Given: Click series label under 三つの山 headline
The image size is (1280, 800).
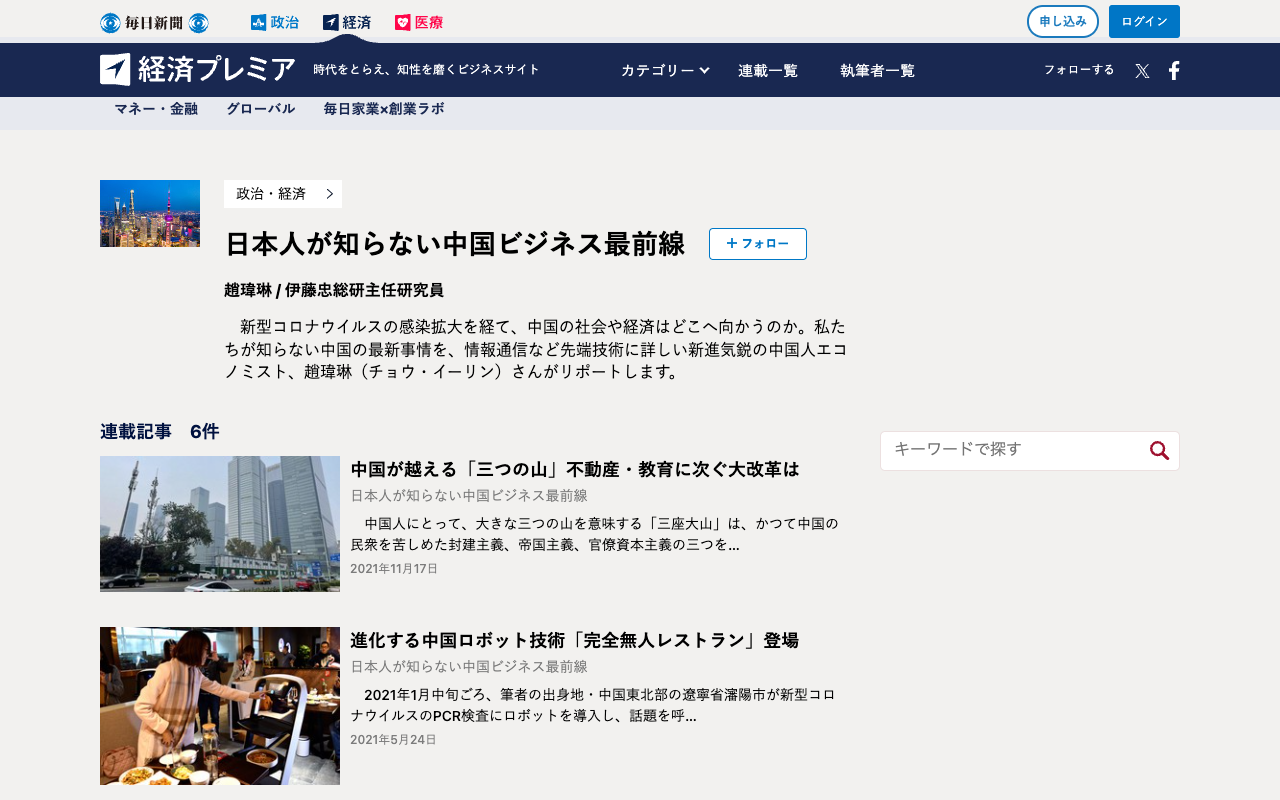Looking at the screenshot, I should (469, 495).
